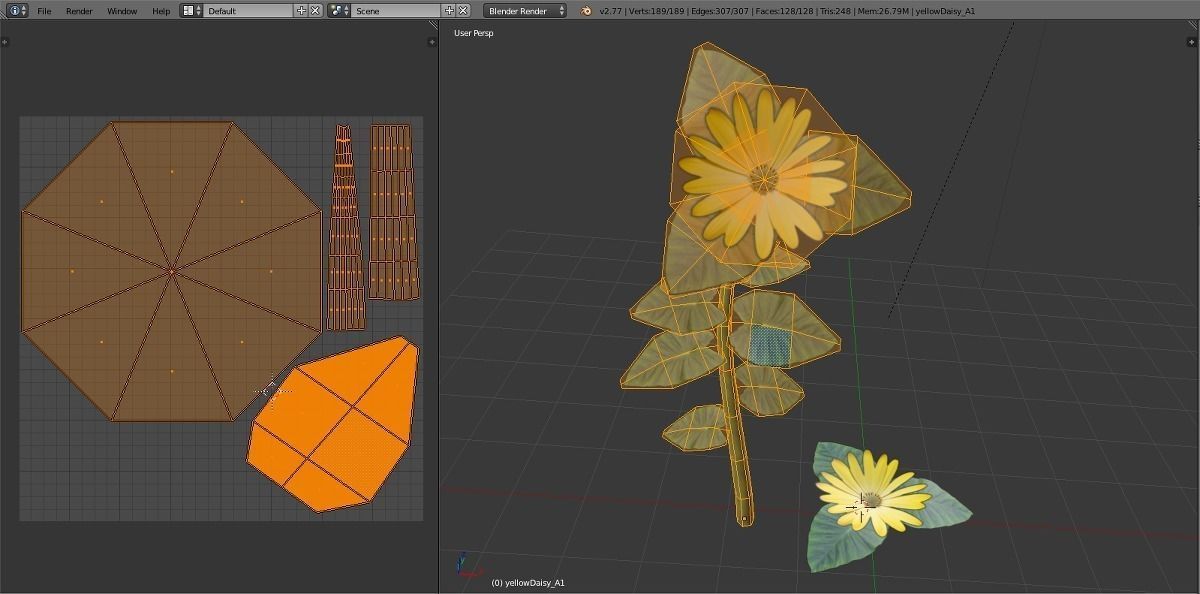Viewport: 1200px width, 594px height.
Task: Open the Blender Render engine dropdown
Action: (525, 10)
